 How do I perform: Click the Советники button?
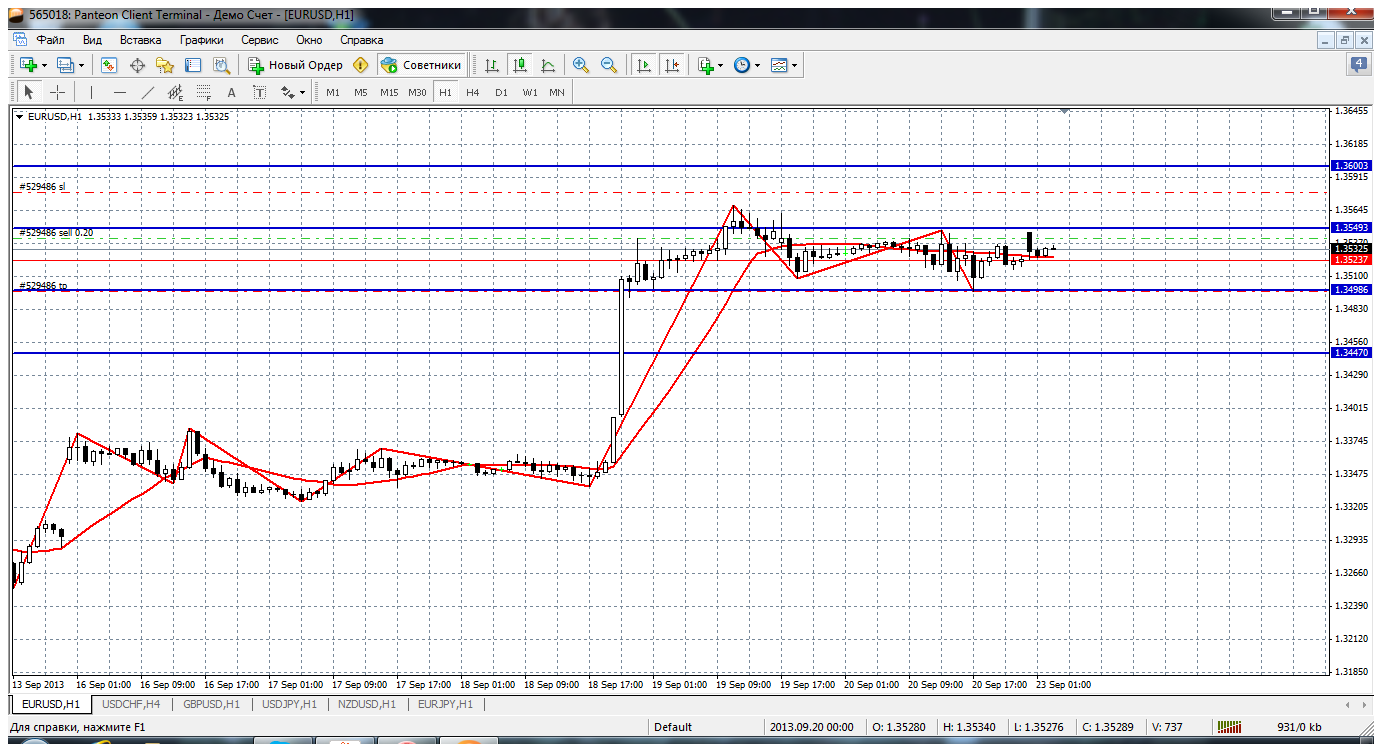[x=422, y=65]
